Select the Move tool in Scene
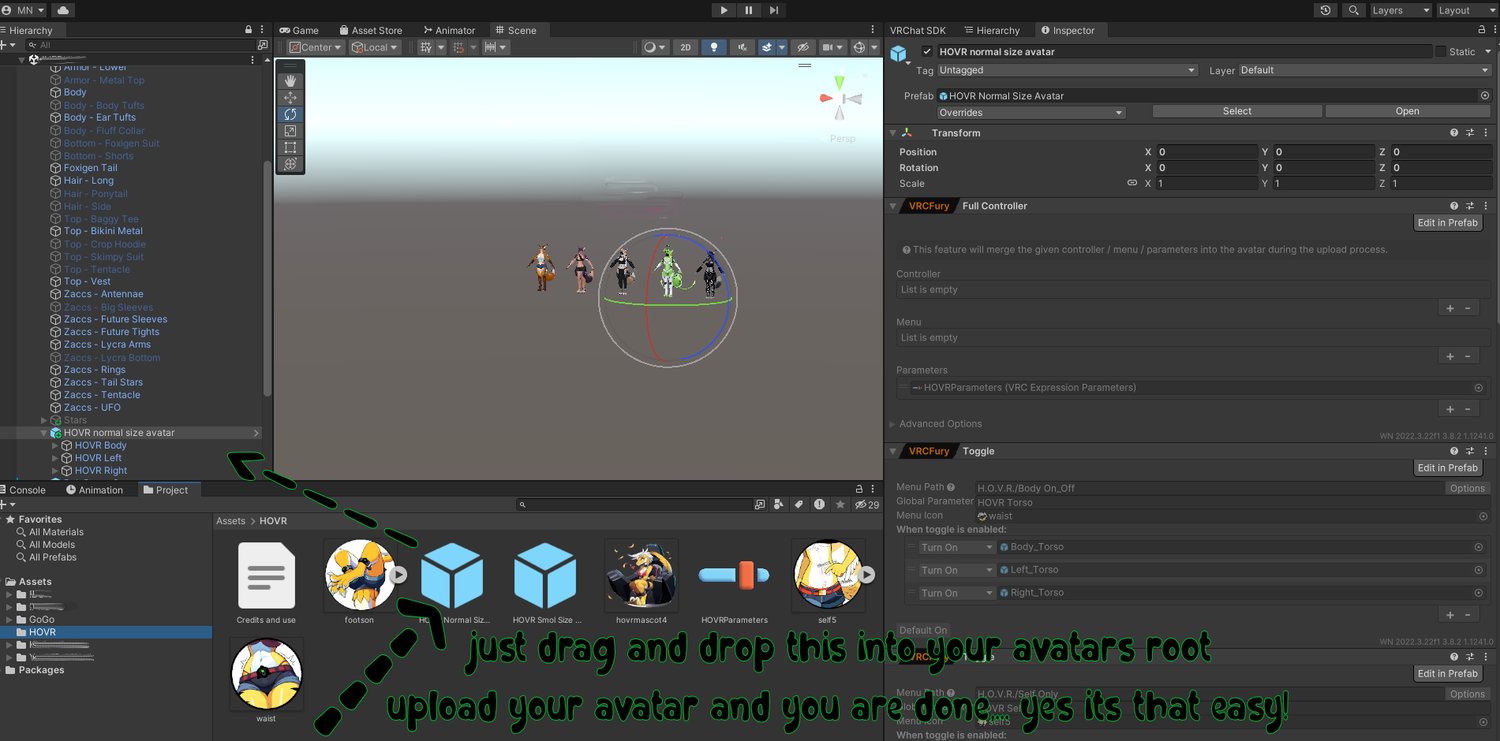Screen dimensions: 1500x741 point(290,97)
